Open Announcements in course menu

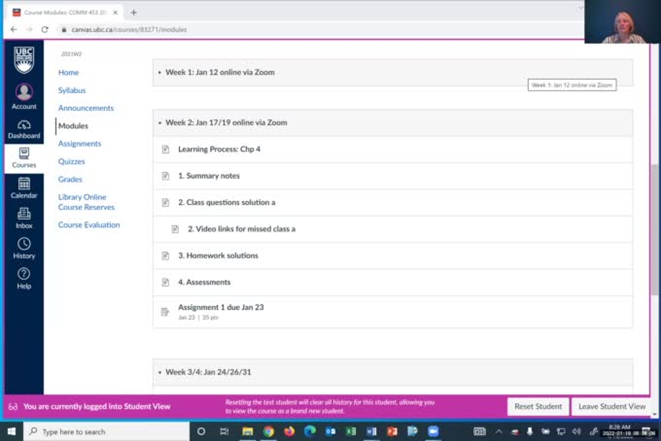(x=86, y=108)
